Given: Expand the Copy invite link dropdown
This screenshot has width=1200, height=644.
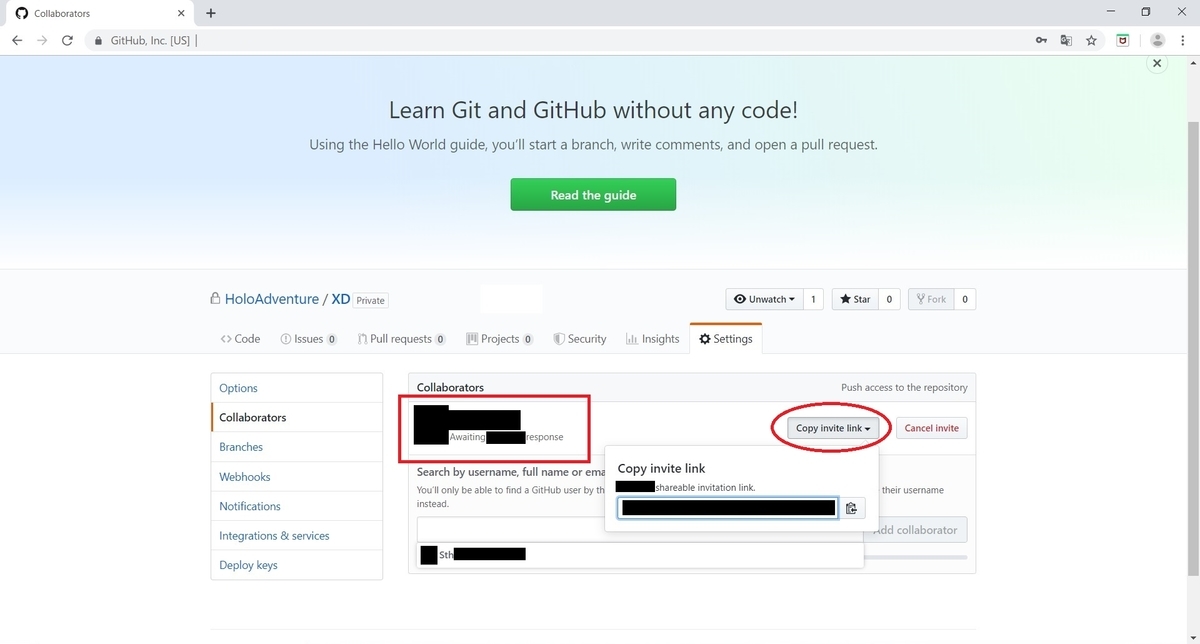Looking at the screenshot, I should (x=832, y=428).
